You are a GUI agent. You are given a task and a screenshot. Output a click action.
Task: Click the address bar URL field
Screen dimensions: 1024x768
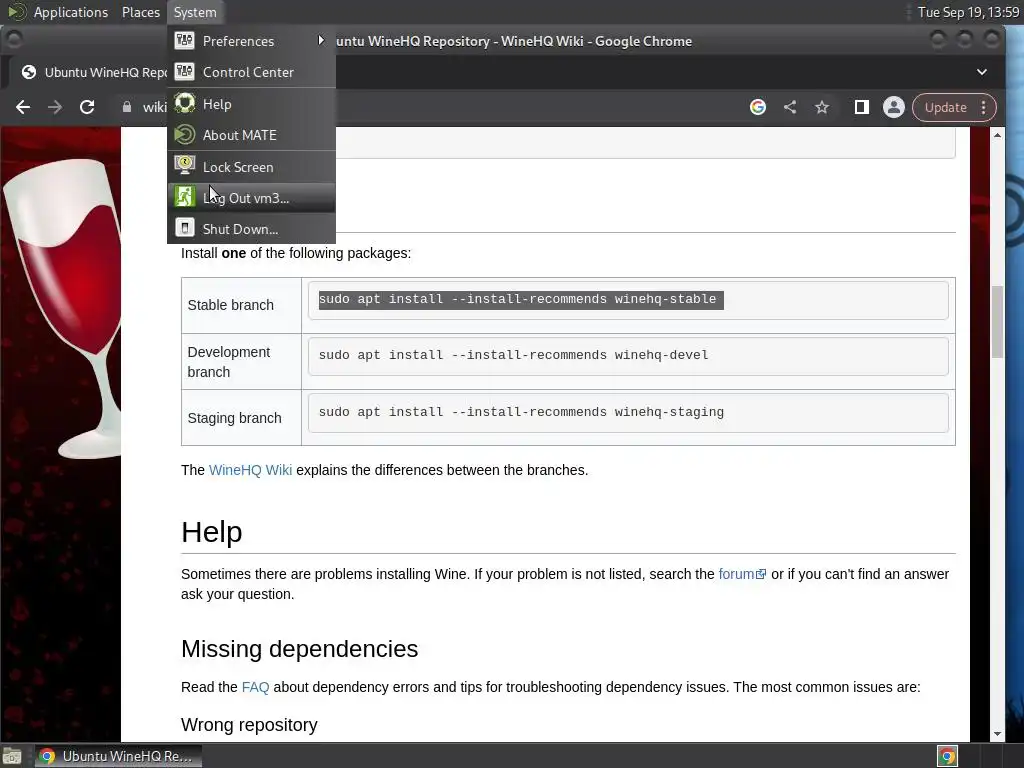tap(153, 107)
